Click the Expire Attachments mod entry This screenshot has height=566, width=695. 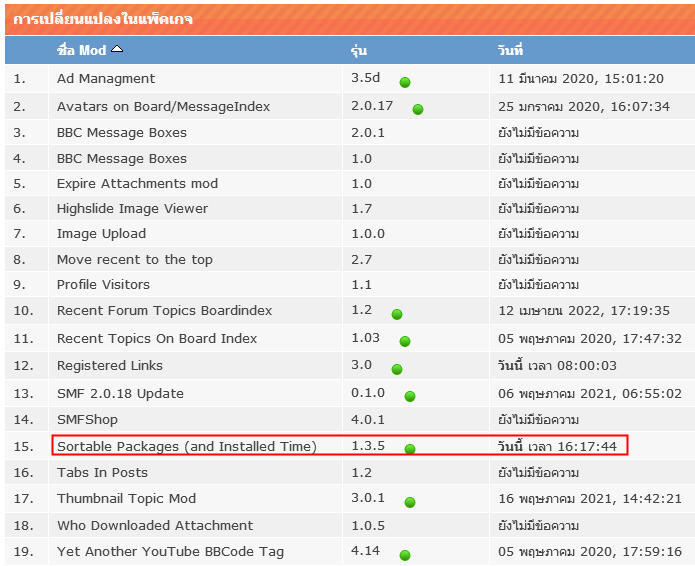pyautogui.click(x=137, y=184)
